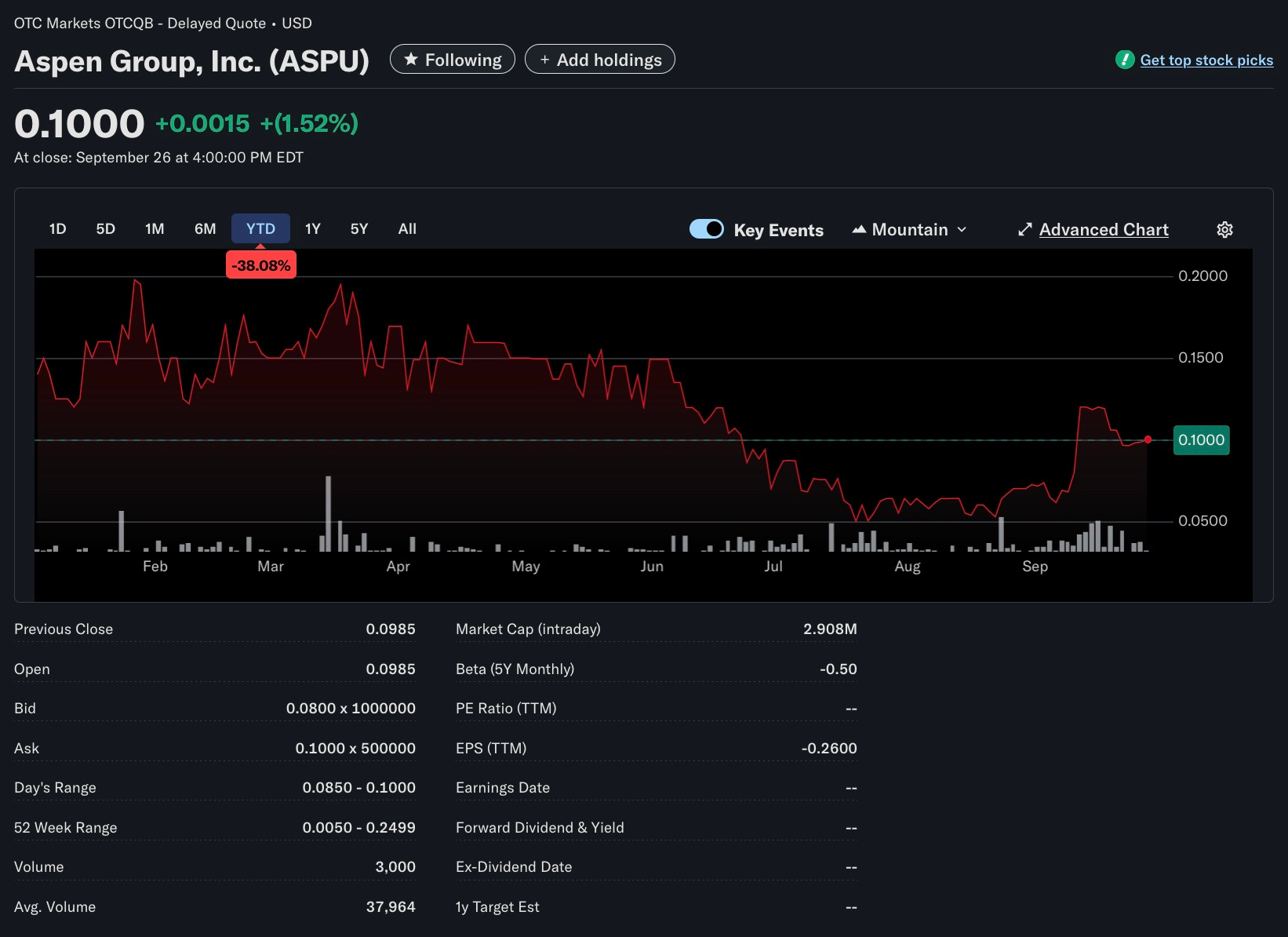
Task: Click the Following button
Action: (x=453, y=60)
